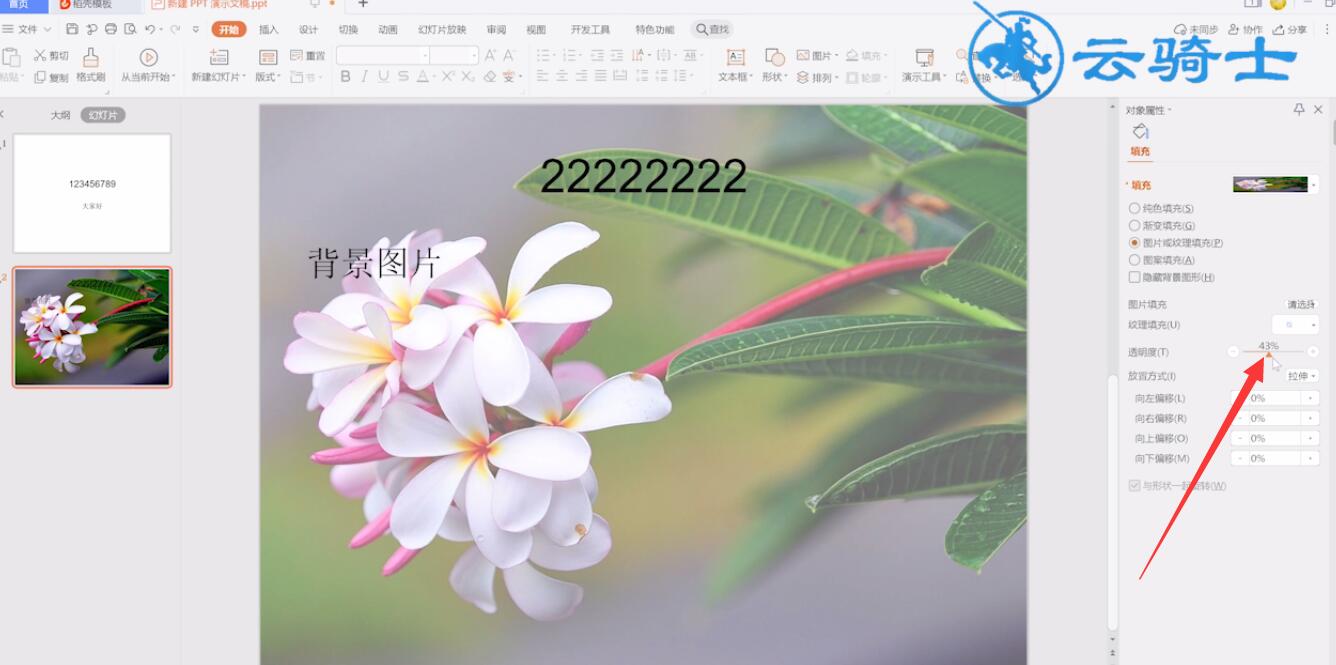The image size is (1336, 665).
Task: Open 演示工具 presentation tools
Action: 923,65
